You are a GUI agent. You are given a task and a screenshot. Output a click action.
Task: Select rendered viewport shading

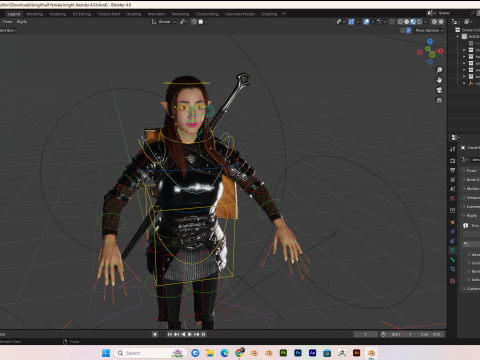click(x=420, y=22)
